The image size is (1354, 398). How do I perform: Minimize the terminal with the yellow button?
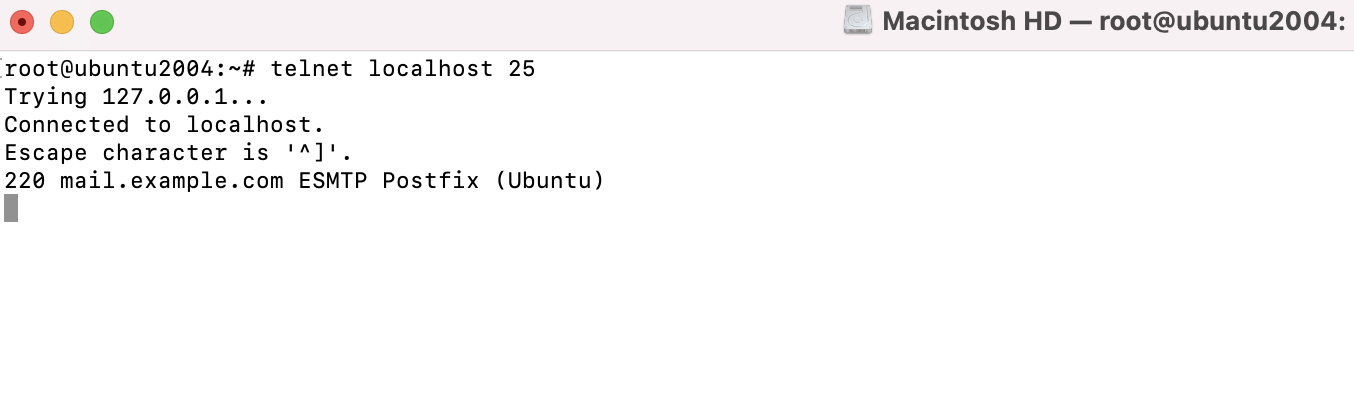tap(61, 21)
